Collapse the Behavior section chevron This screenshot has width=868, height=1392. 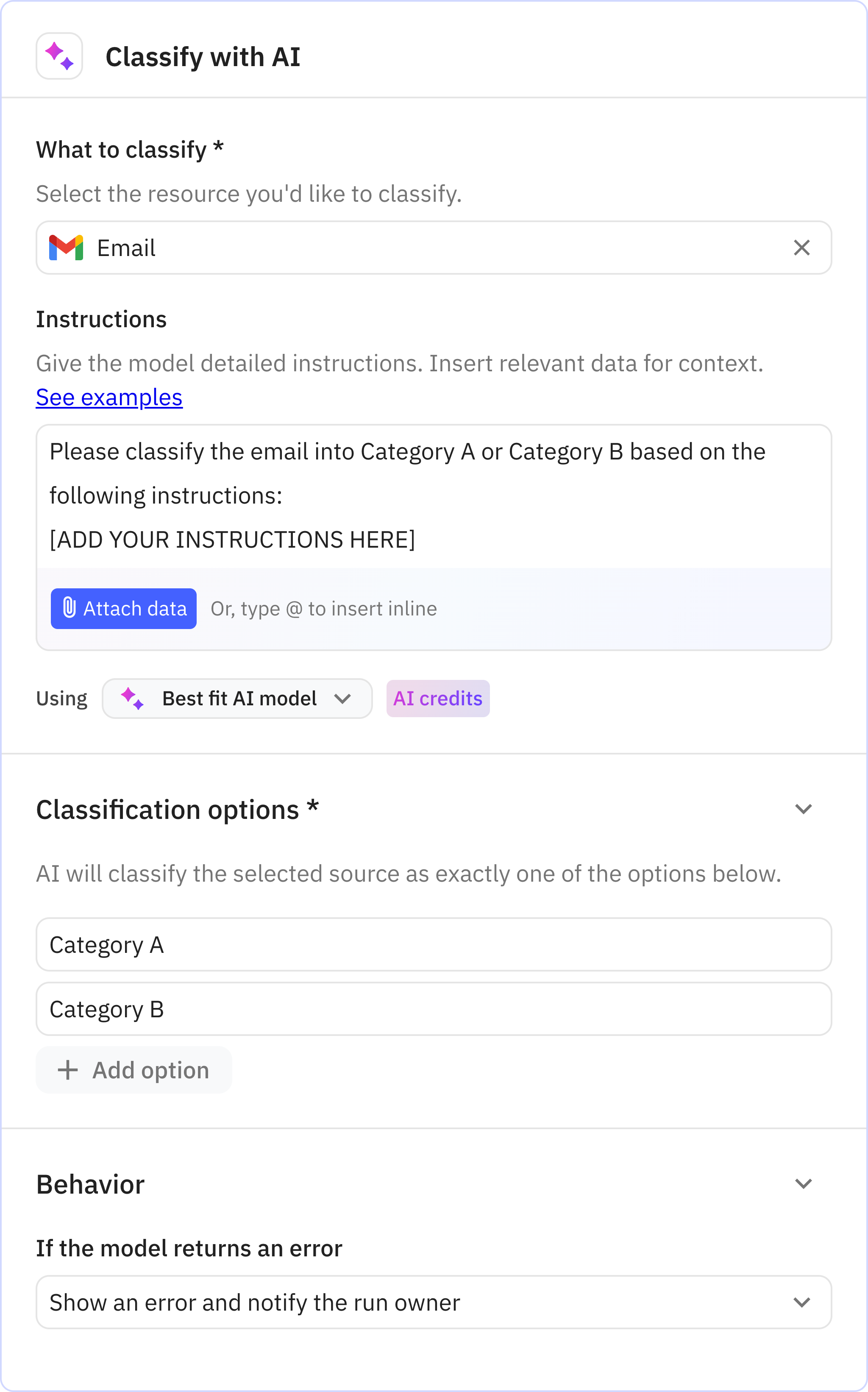pyautogui.click(x=803, y=1183)
